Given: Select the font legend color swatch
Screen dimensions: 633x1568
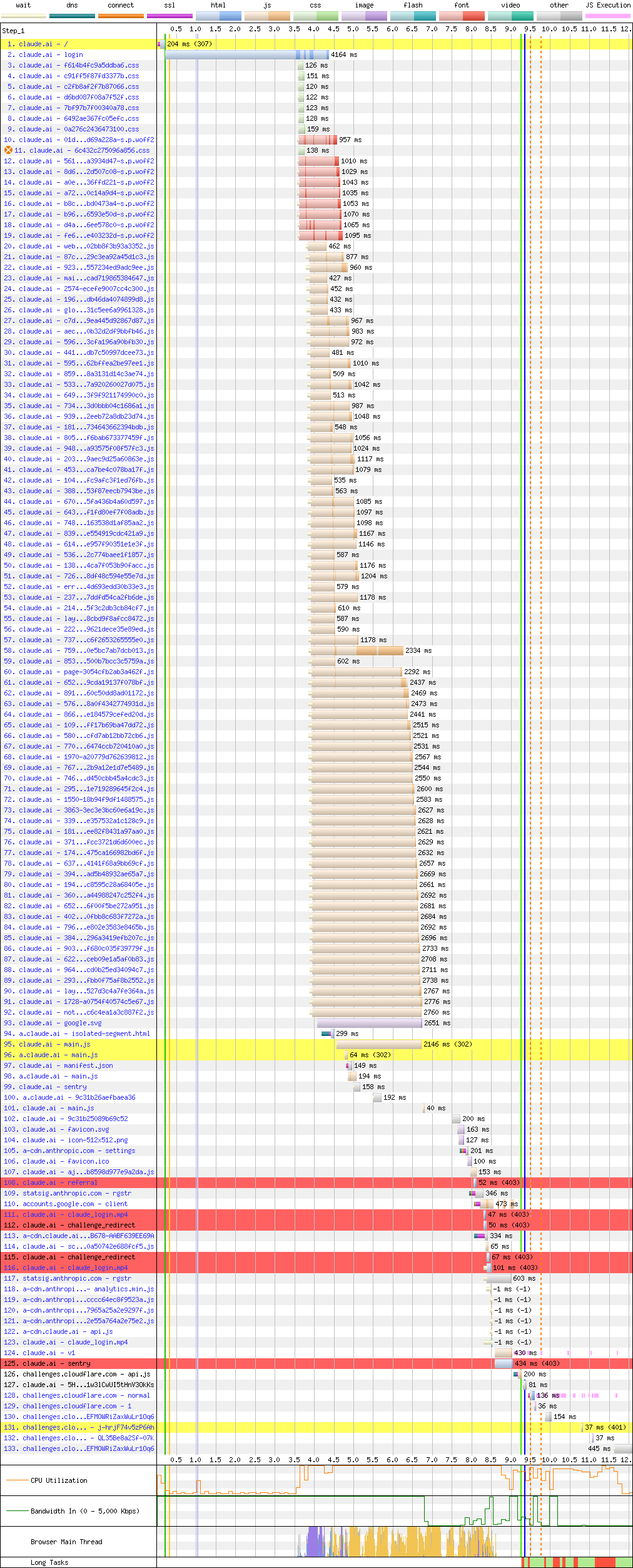Looking at the screenshot, I should [462, 16].
